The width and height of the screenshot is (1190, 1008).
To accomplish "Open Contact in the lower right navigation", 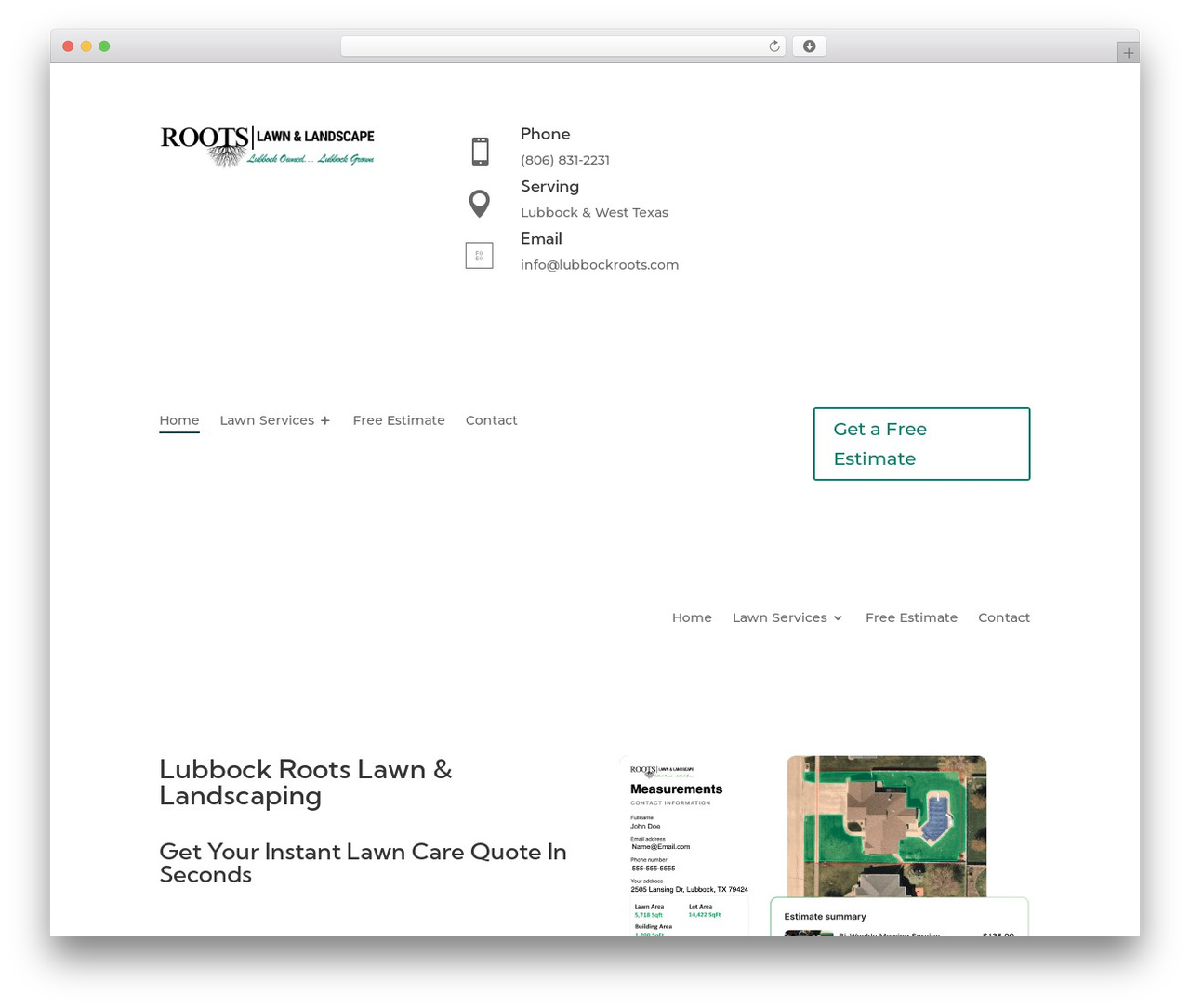I will pos(1004,617).
